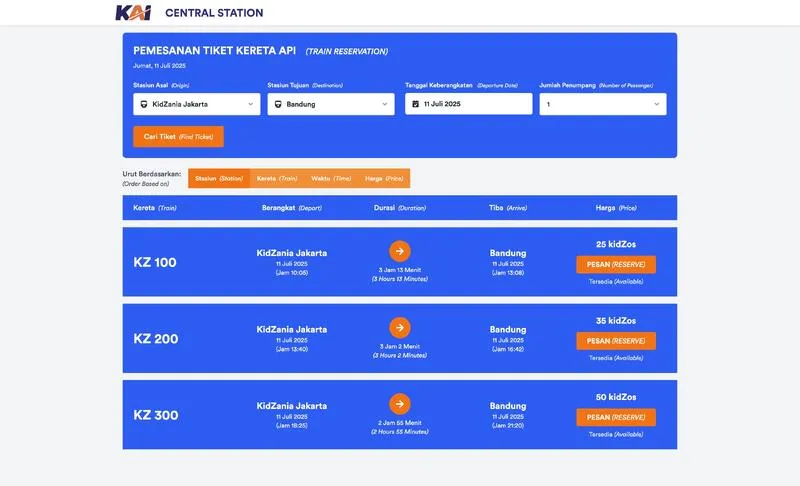Screen dimensions: 800x486
Task: Reserve the KZ 300 train
Action: click(616, 417)
